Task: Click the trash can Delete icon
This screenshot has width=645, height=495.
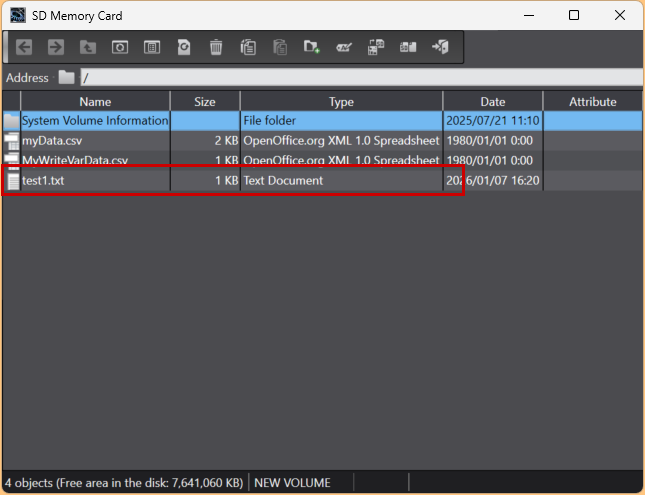Action: [216, 47]
